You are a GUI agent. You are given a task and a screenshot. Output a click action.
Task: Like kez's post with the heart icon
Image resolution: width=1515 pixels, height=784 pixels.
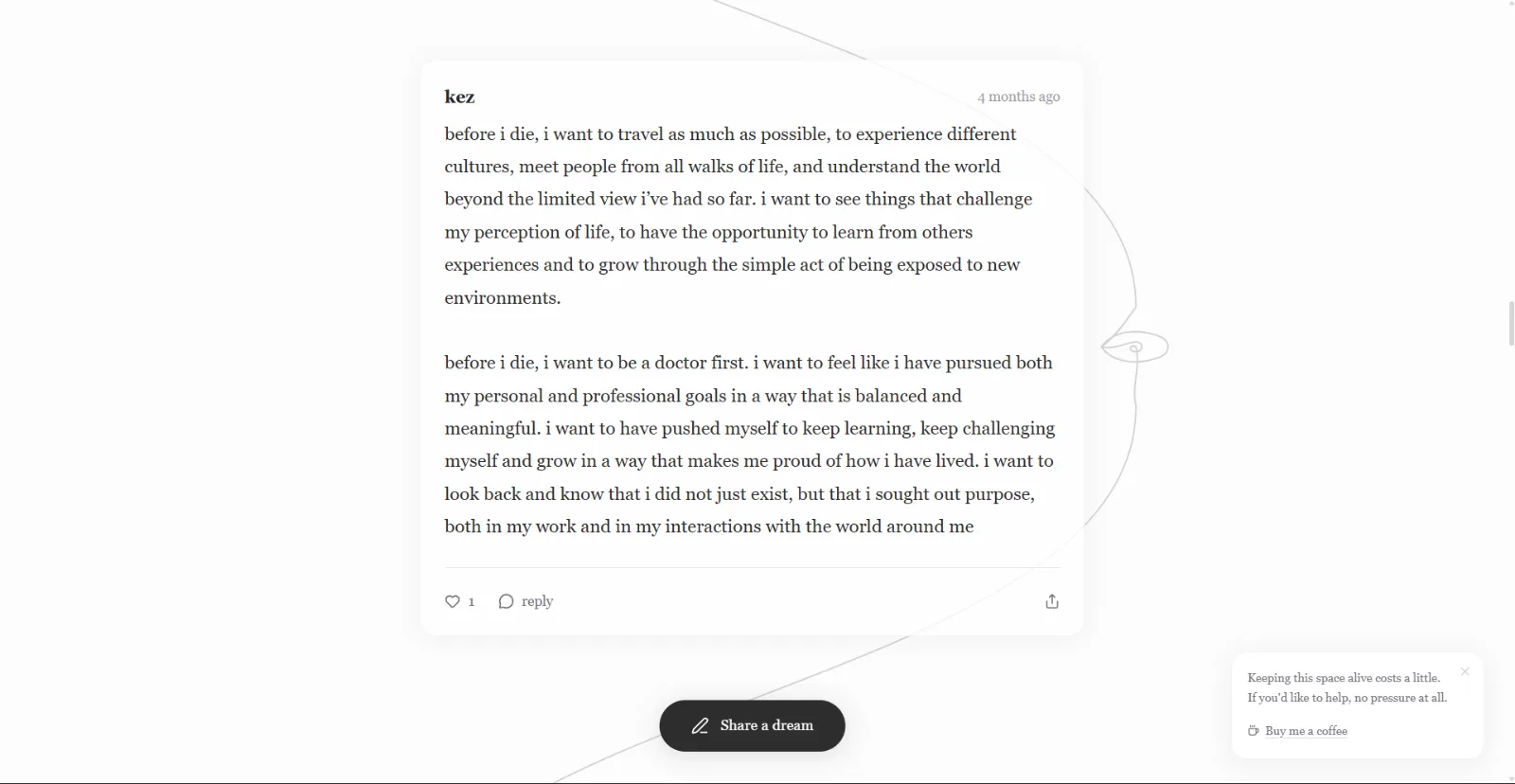453,601
